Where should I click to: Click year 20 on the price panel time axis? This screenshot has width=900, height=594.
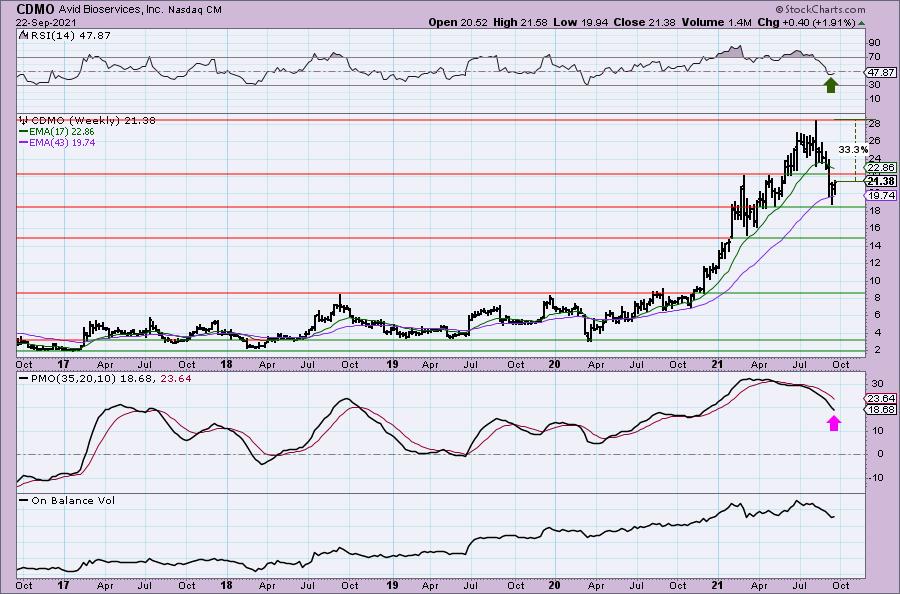coord(554,364)
